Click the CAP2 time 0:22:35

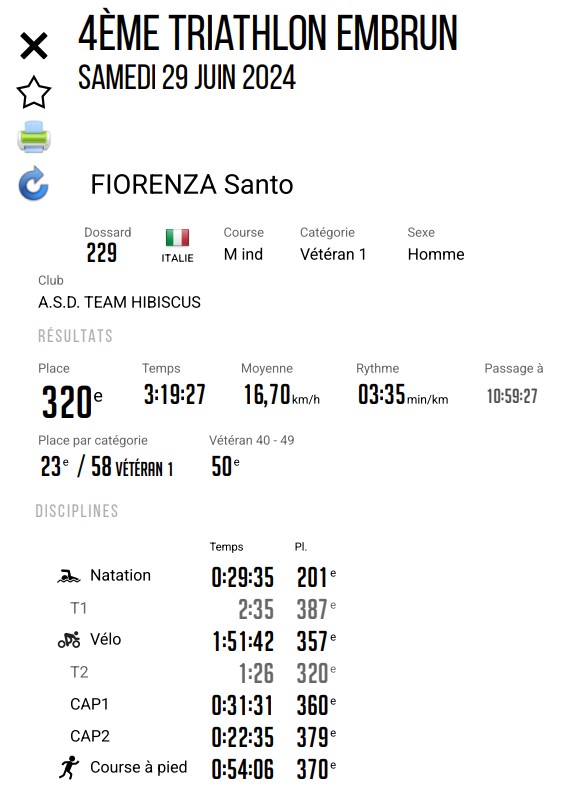click(x=243, y=737)
